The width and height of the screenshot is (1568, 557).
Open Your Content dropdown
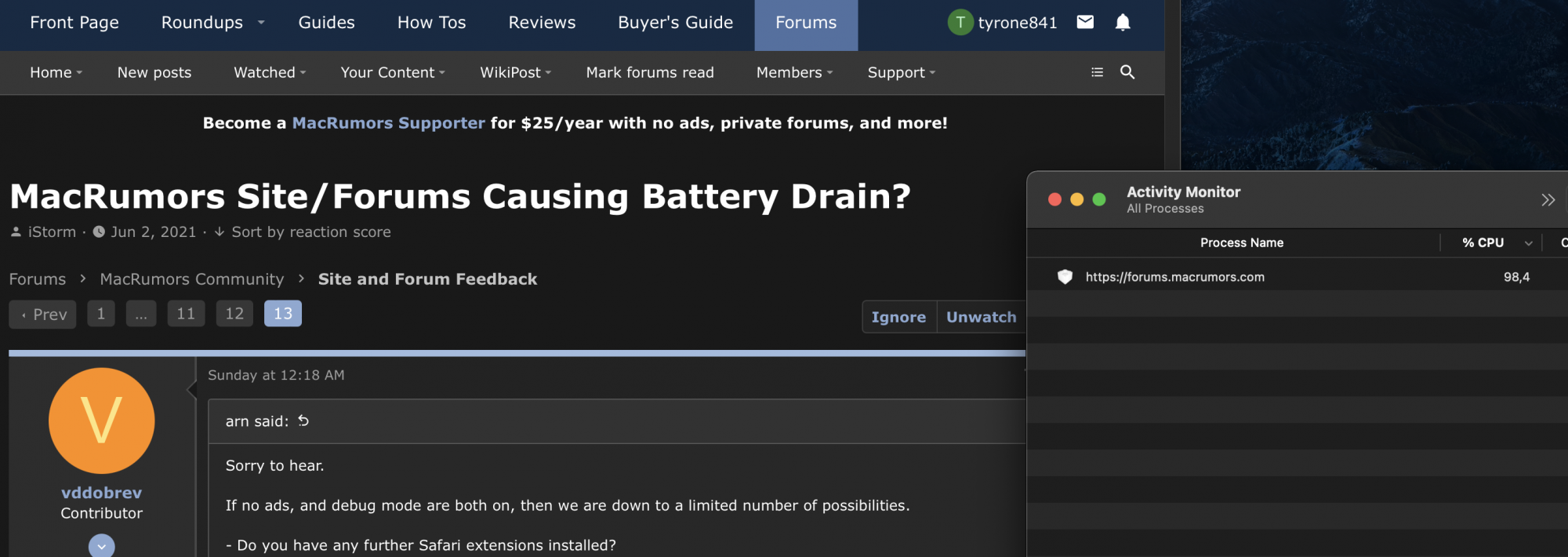(x=393, y=72)
